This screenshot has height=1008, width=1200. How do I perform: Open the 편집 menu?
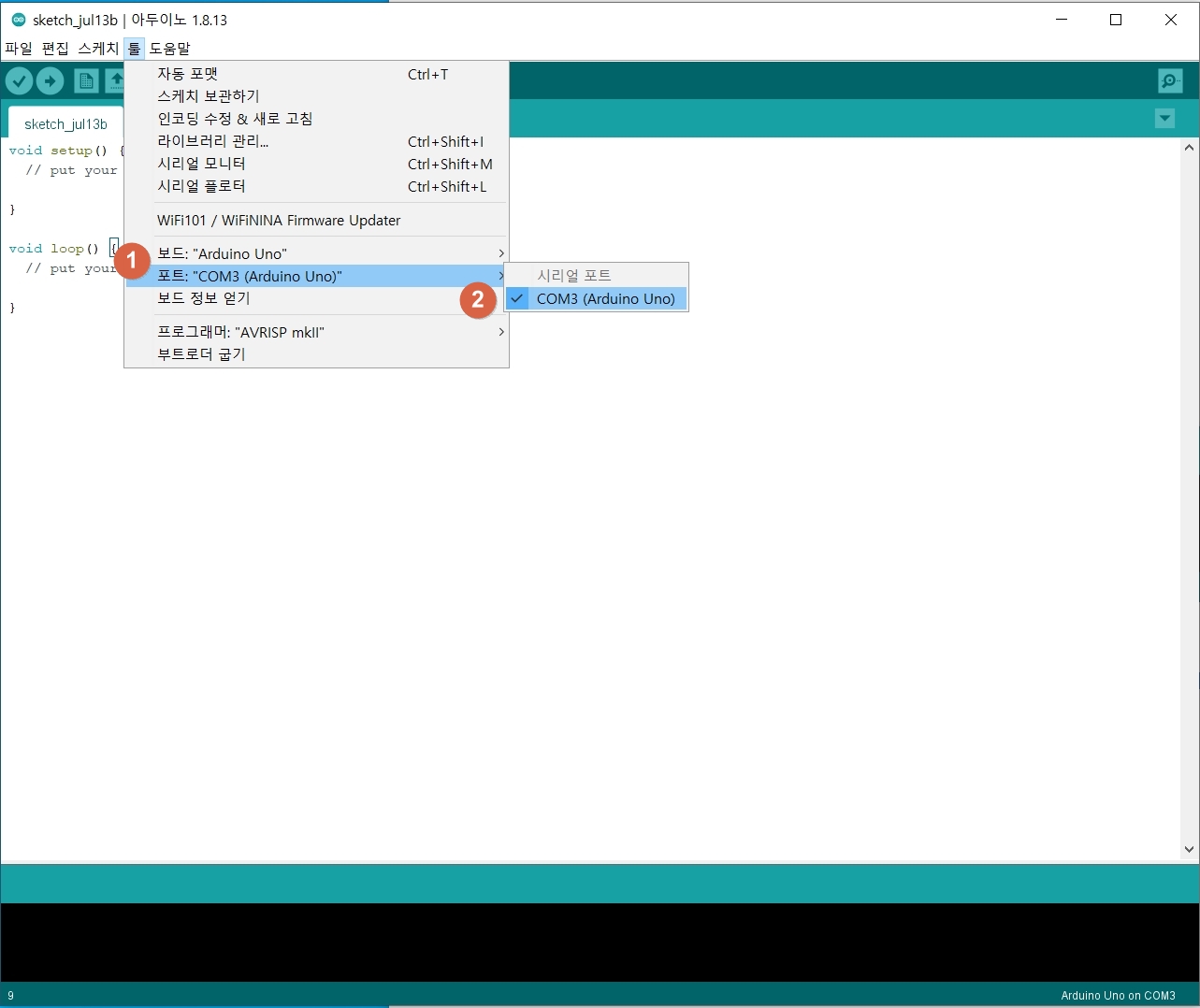55,49
